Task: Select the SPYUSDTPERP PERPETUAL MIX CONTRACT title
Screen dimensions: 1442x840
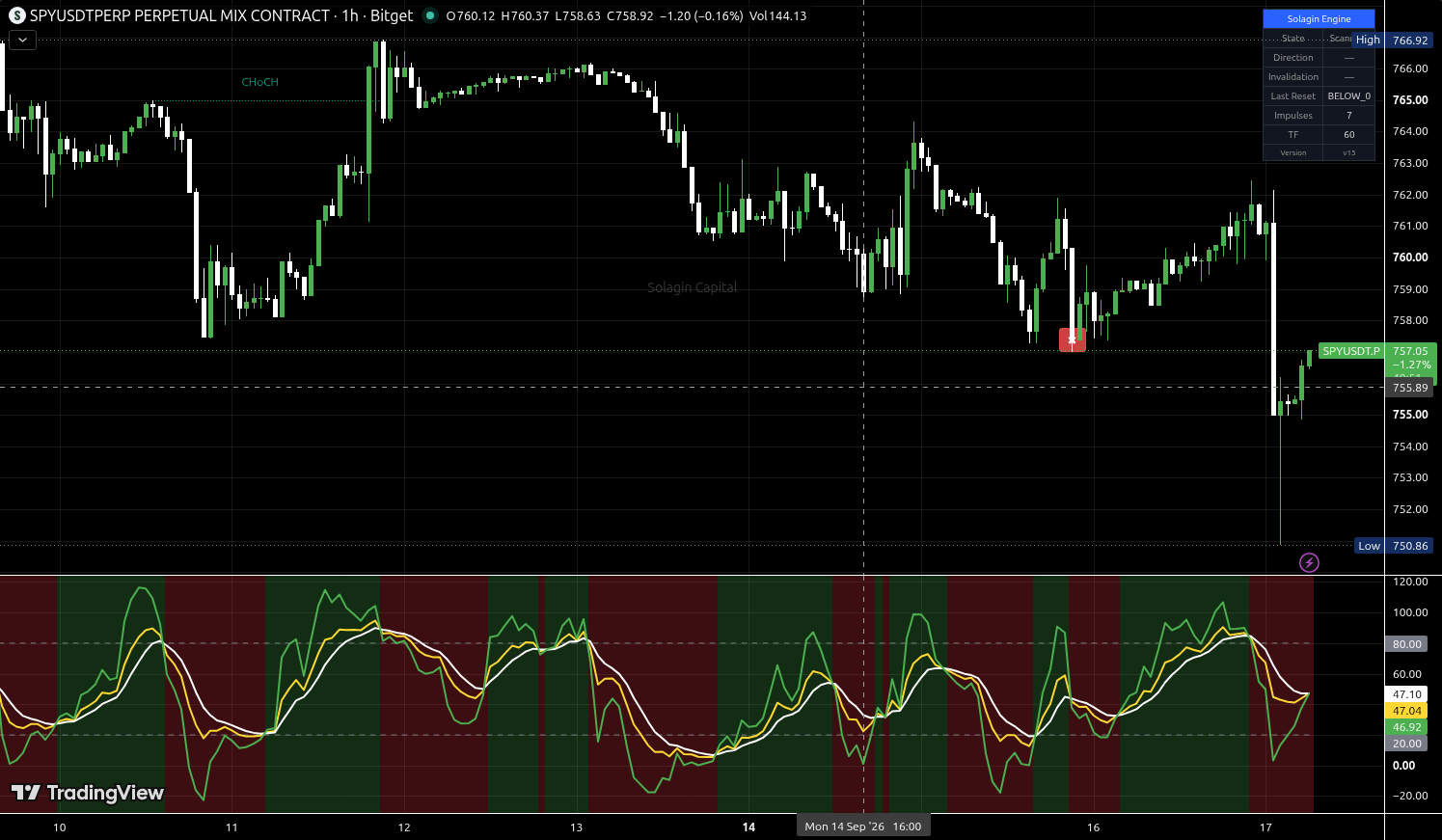Action: coord(179,15)
